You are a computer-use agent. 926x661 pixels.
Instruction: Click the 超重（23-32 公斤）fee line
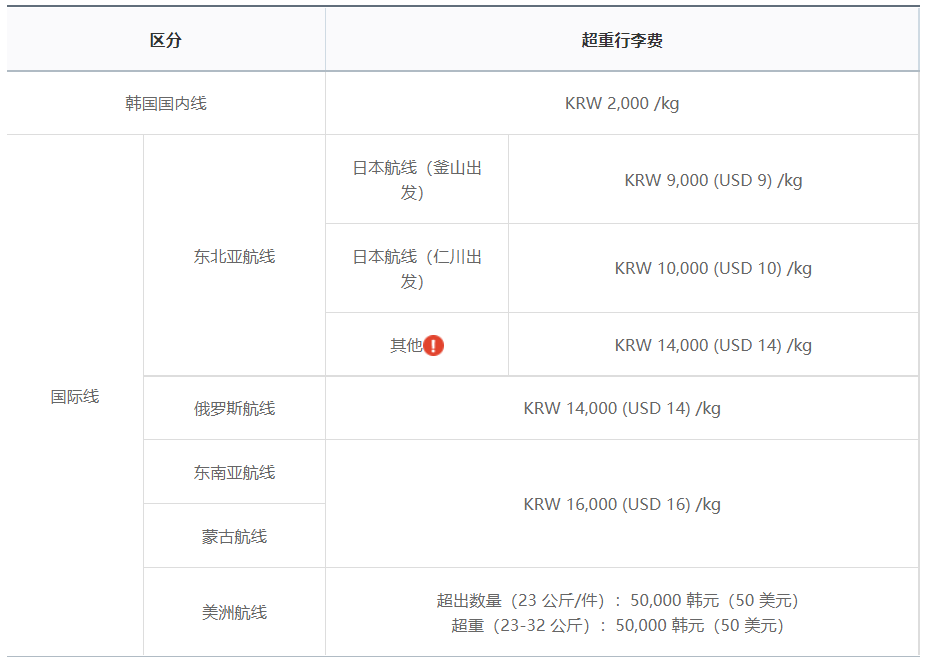(617, 625)
